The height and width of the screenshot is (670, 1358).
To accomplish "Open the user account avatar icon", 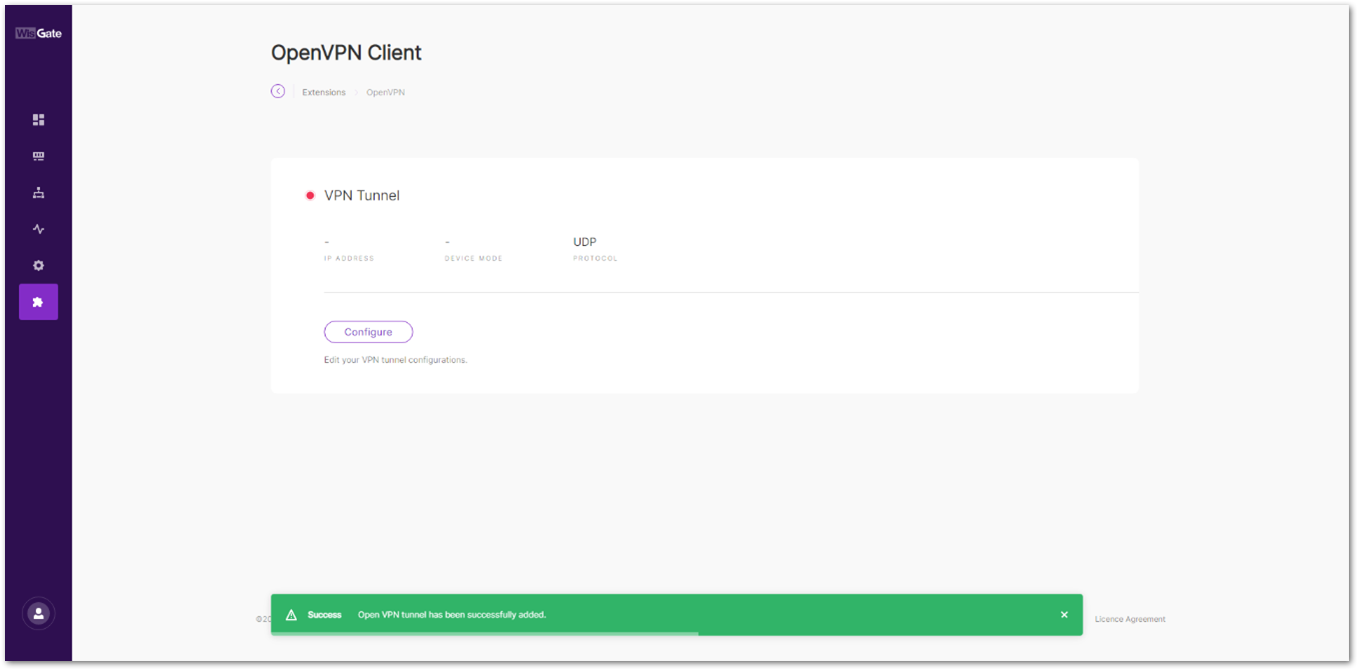I will click(x=38, y=613).
